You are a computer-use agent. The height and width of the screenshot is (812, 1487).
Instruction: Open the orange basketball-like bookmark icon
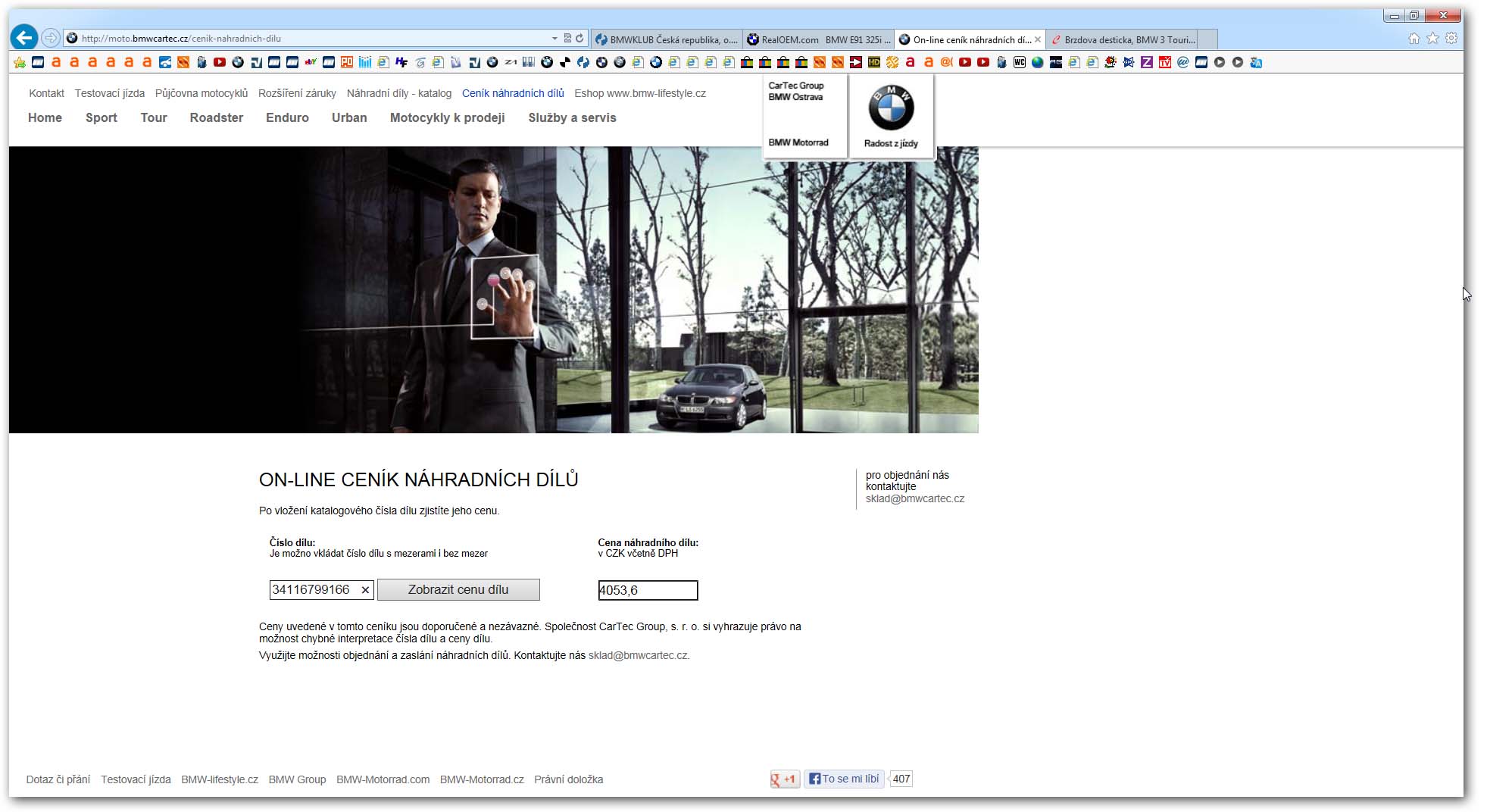pos(892,62)
